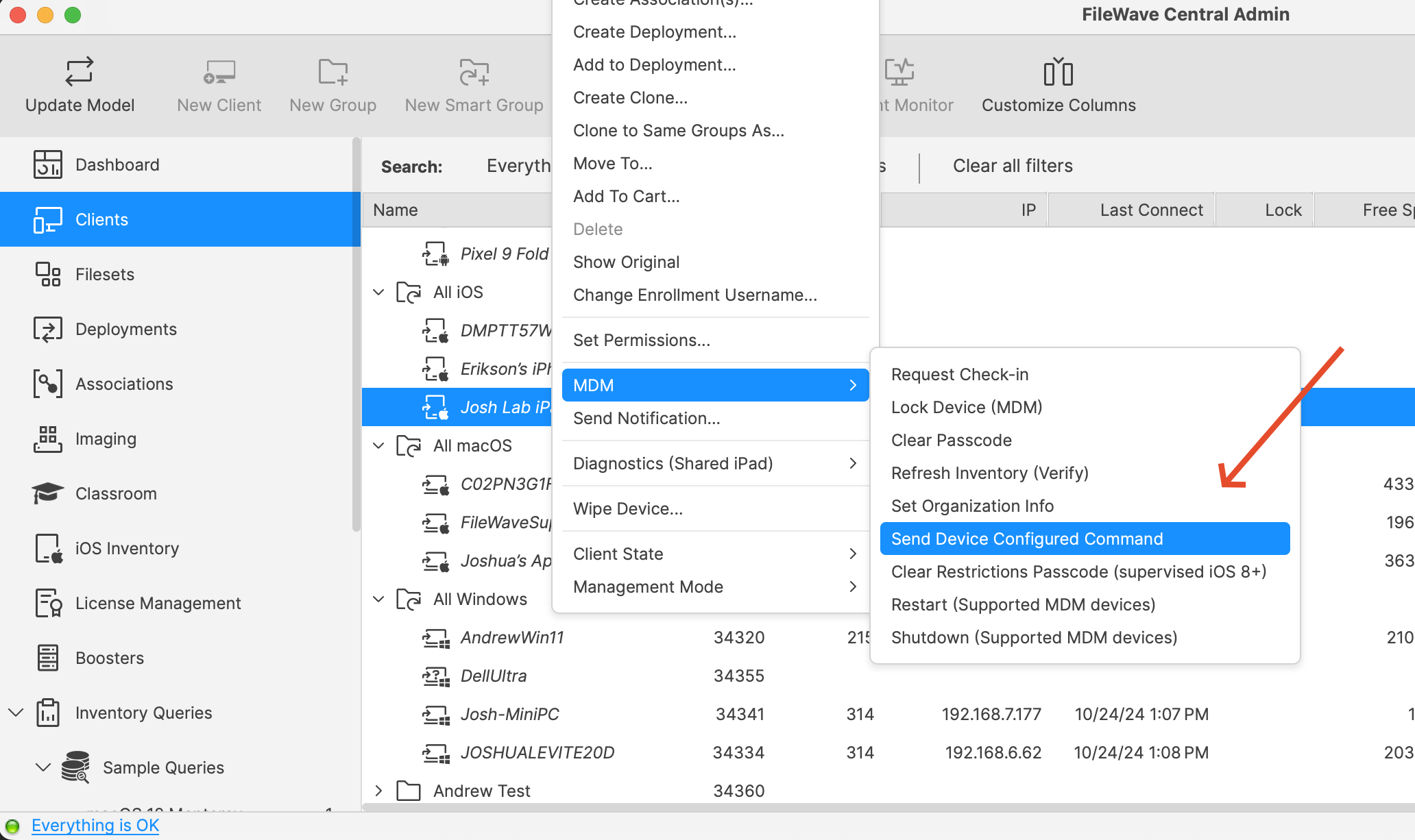Sort by the Name column header

457,210
